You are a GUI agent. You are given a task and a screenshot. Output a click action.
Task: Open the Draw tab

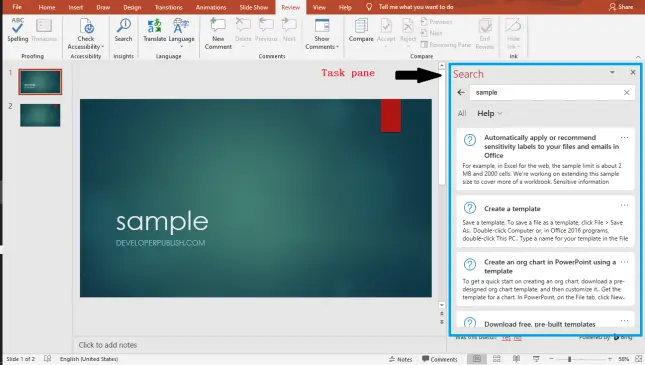coord(103,7)
